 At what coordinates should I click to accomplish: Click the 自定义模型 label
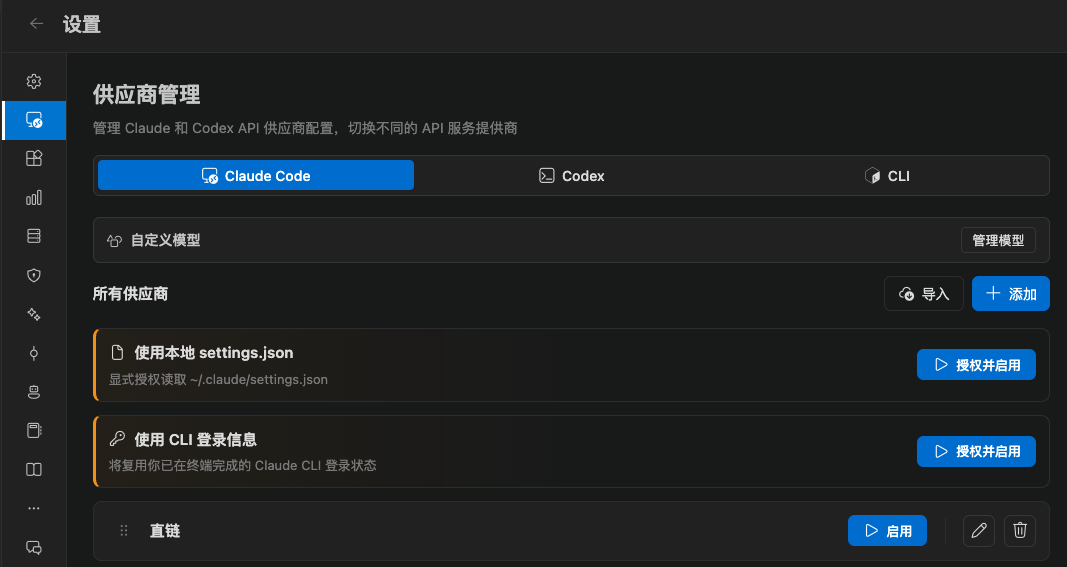click(x=166, y=240)
